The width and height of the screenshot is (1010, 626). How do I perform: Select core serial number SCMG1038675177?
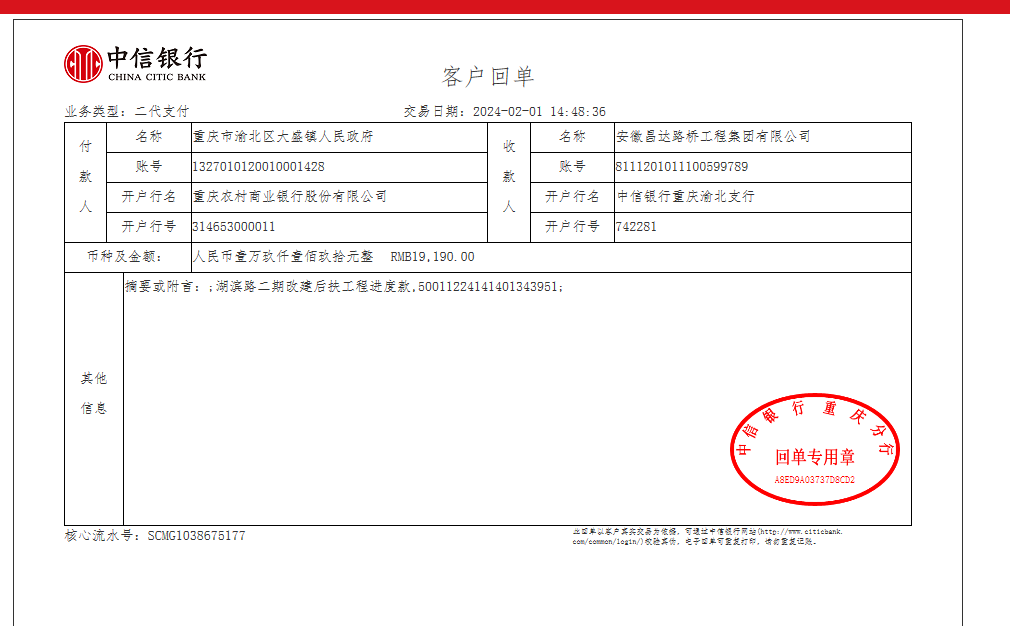(x=195, y=536)
